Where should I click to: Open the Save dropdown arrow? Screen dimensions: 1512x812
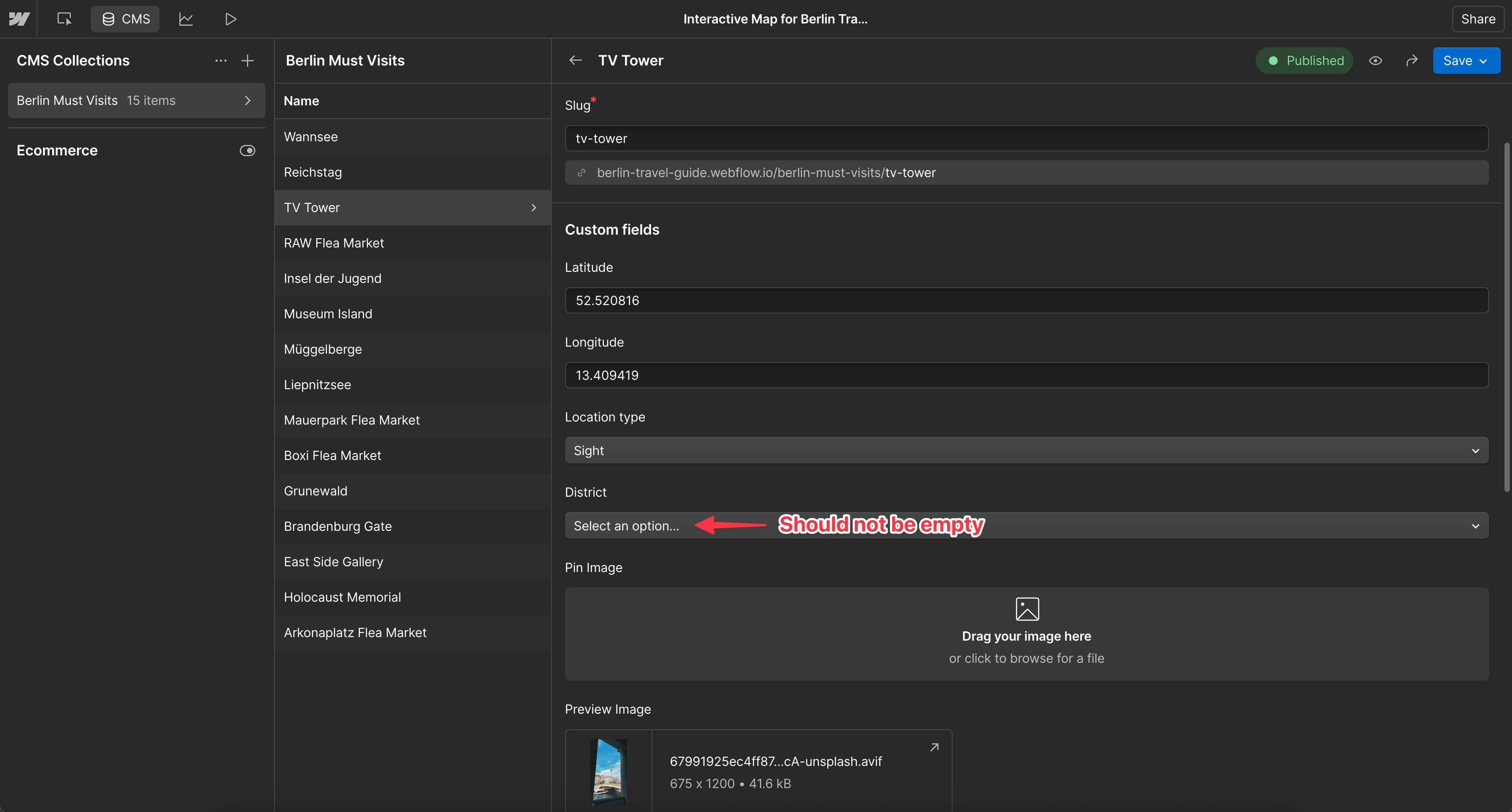(1484, 61)
